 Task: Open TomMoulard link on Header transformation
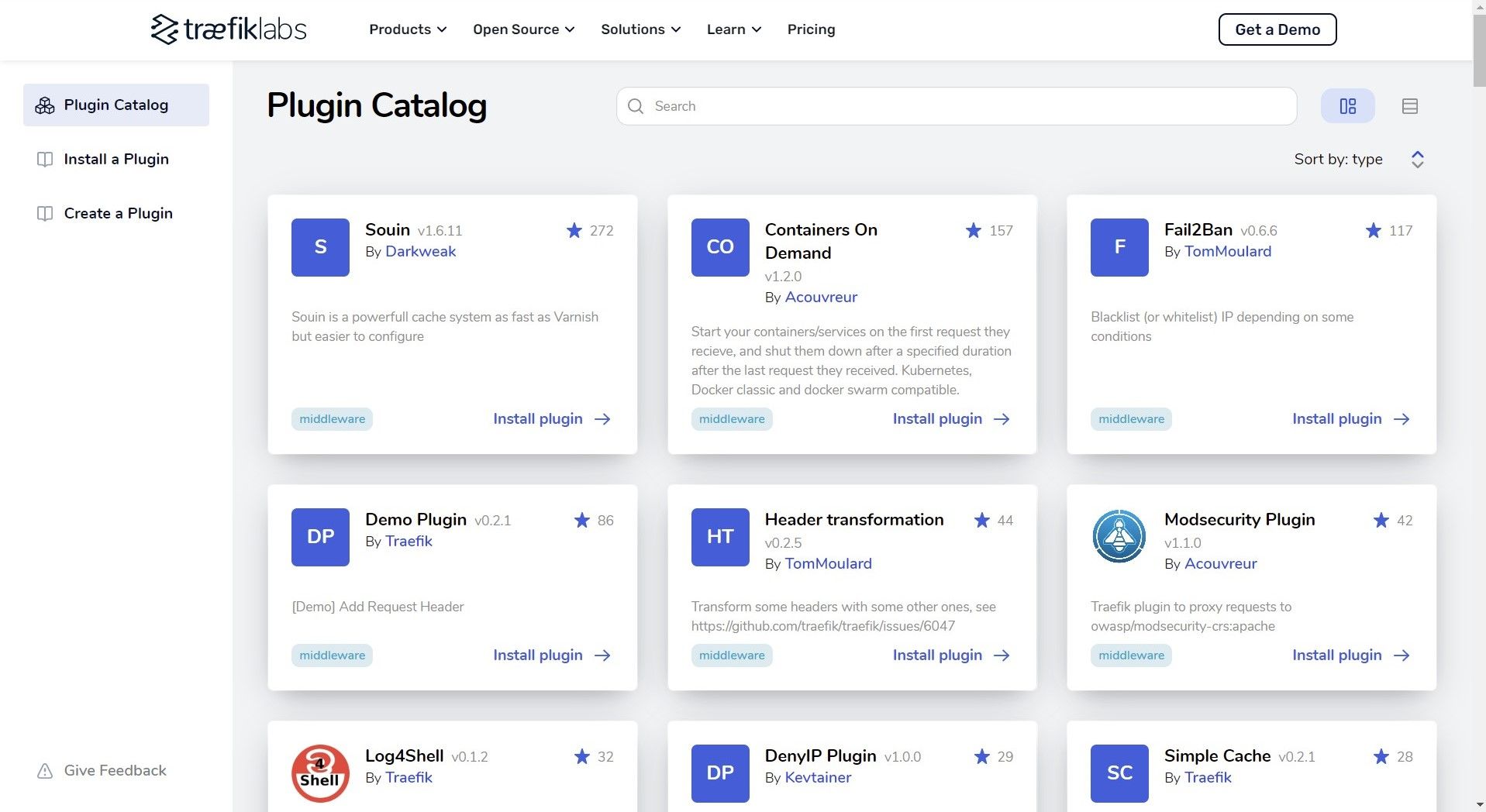pos(828,564)
